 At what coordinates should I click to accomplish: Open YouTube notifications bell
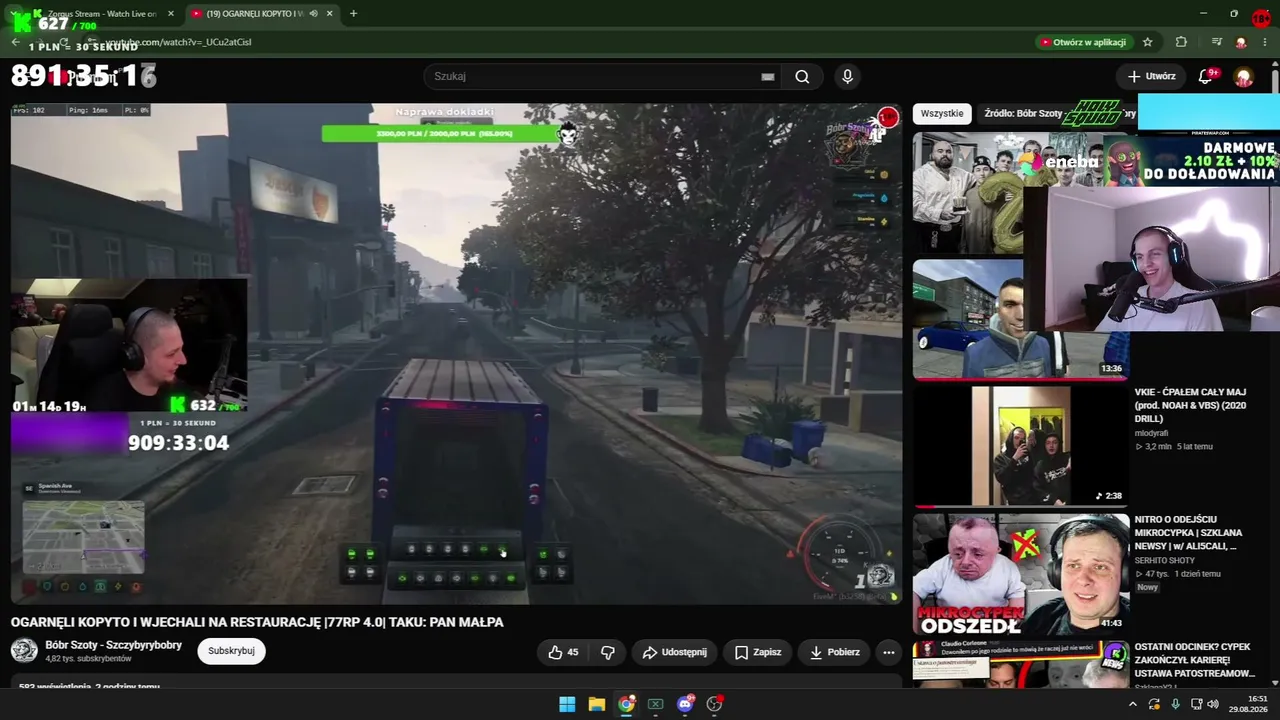(1206, 76)
